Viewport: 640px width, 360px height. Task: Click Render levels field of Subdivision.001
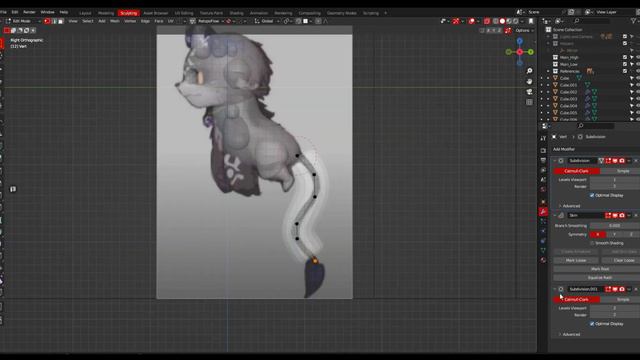point(615,315)
